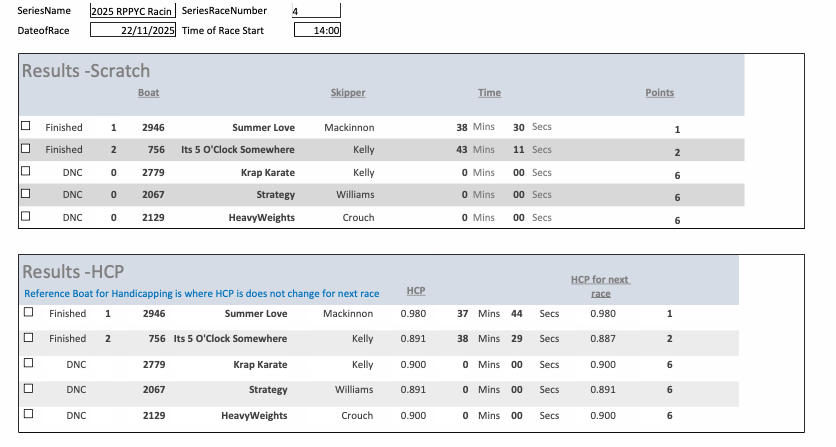Tick the Scratch checkbox for Strategy
The width and height of the screenshot is (836, 447).
coord(26,194)
